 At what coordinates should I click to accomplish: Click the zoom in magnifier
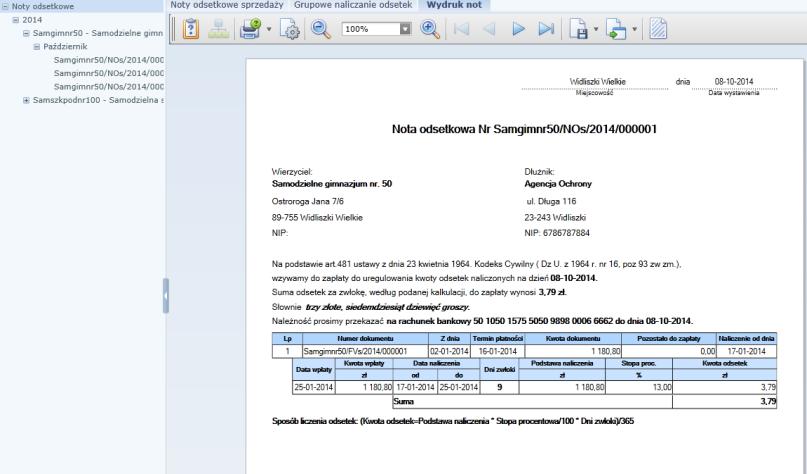(x=430, y=29)
